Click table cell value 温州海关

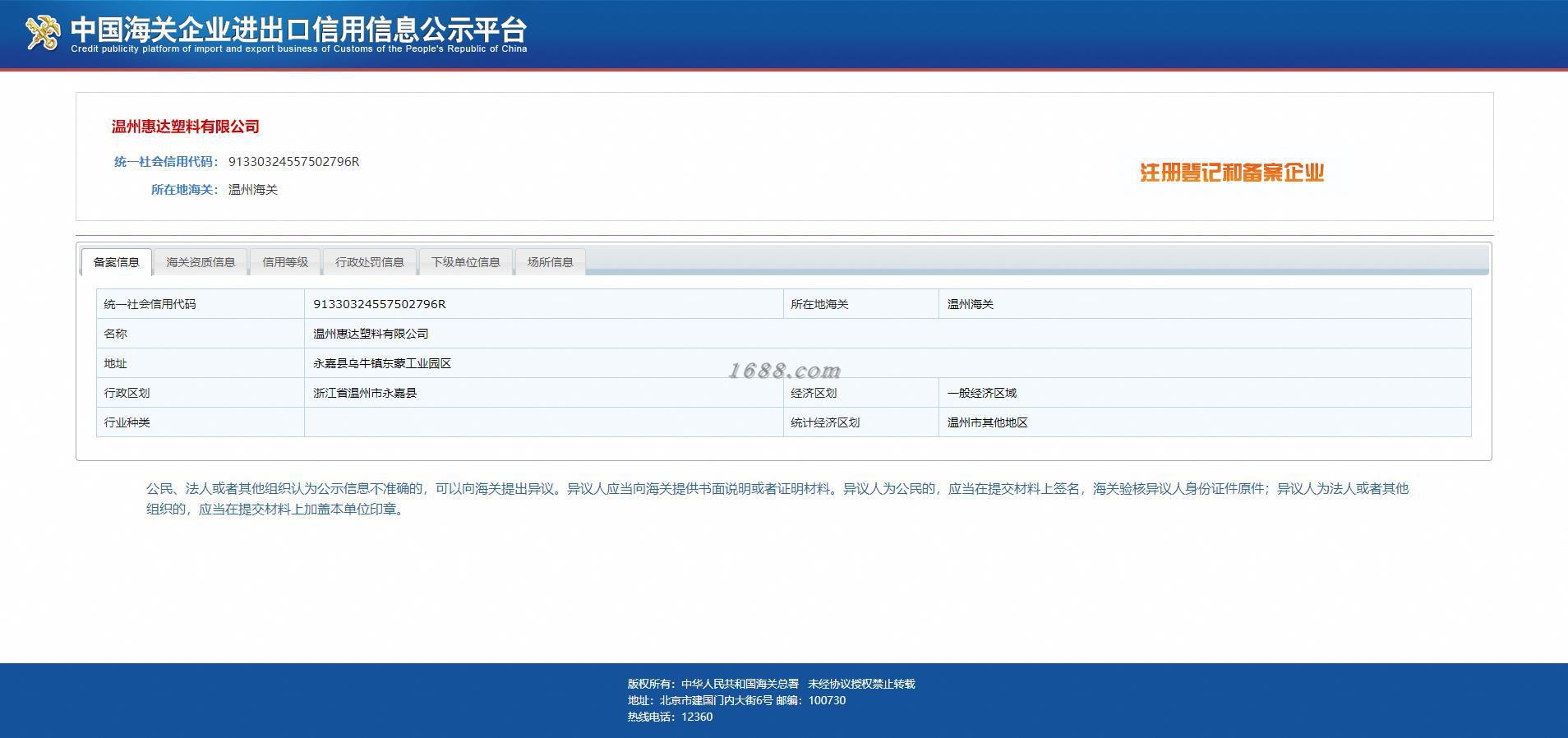(x=970, y=304)
